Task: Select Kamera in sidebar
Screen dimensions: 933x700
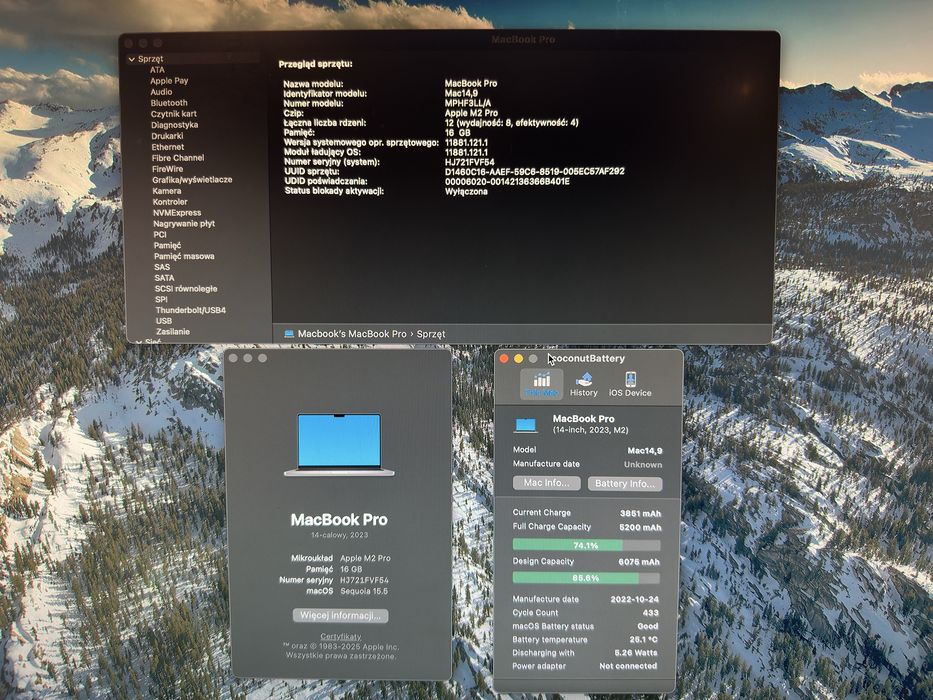Action: click(167, 190)
